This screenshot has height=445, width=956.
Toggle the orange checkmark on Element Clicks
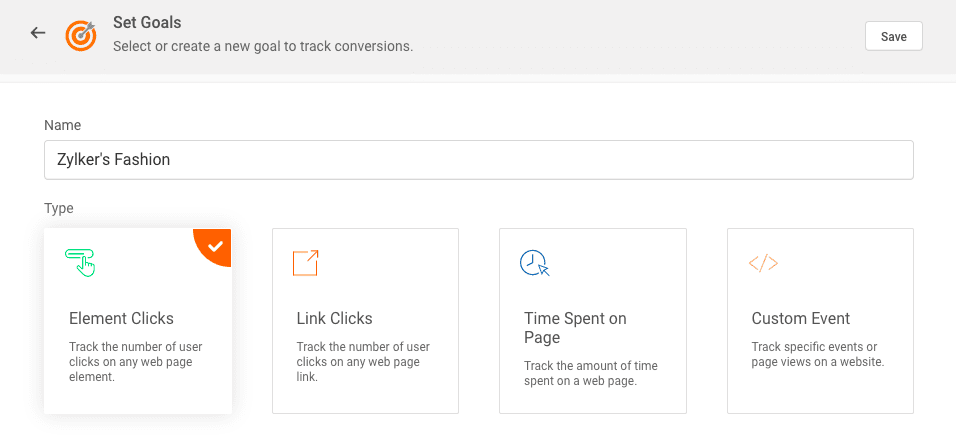(216, 244)
